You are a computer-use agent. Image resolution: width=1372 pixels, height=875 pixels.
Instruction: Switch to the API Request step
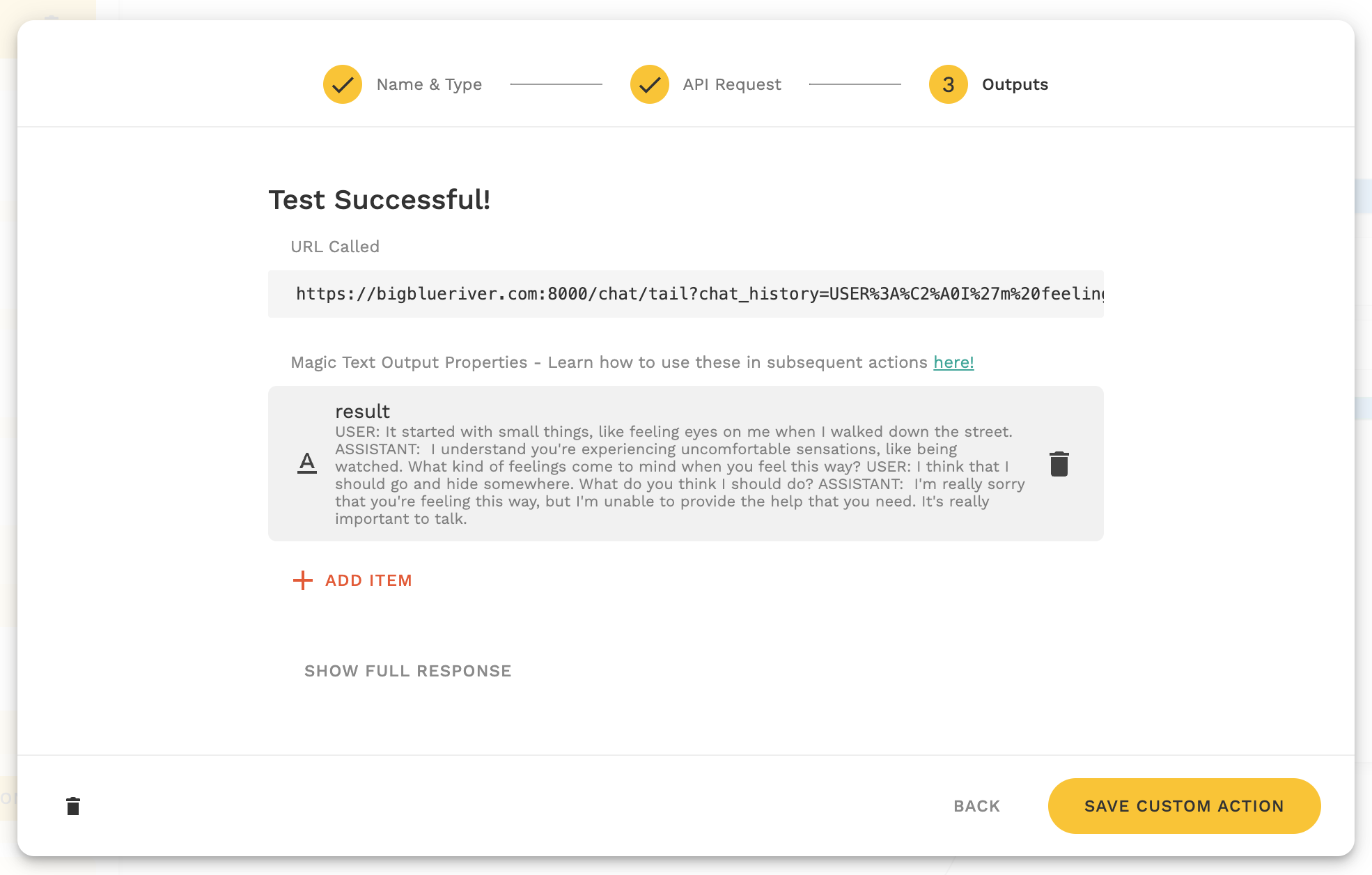732,84
